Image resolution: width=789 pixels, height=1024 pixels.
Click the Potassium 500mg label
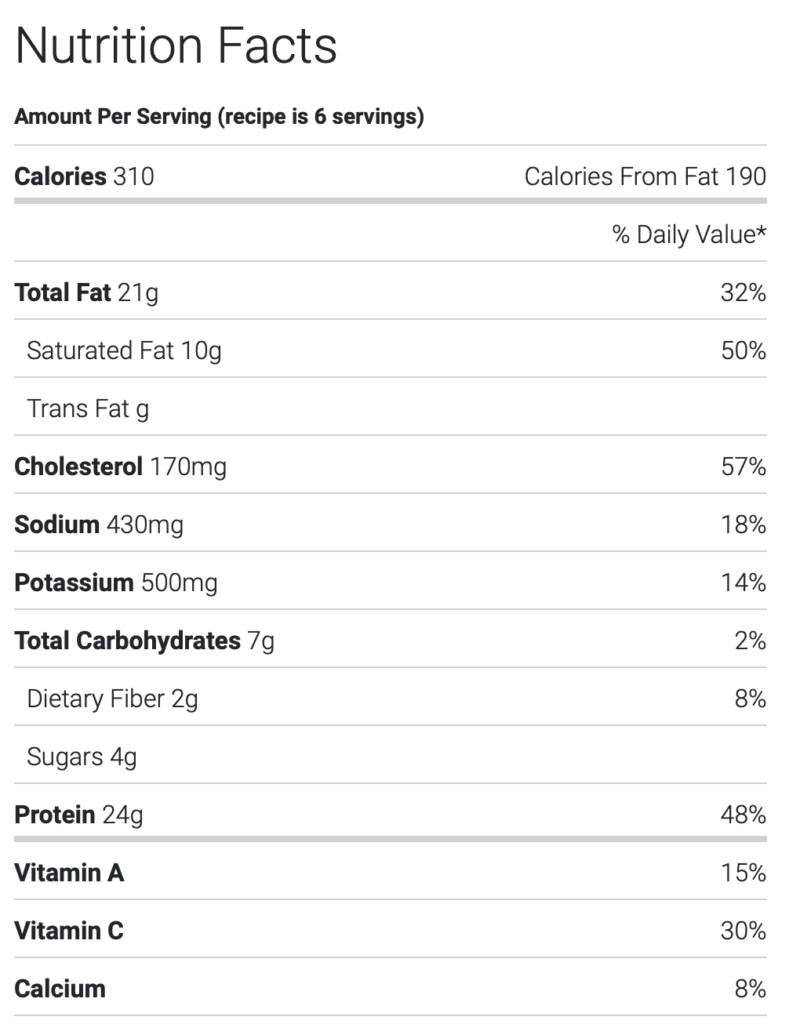tap(115, 583)
